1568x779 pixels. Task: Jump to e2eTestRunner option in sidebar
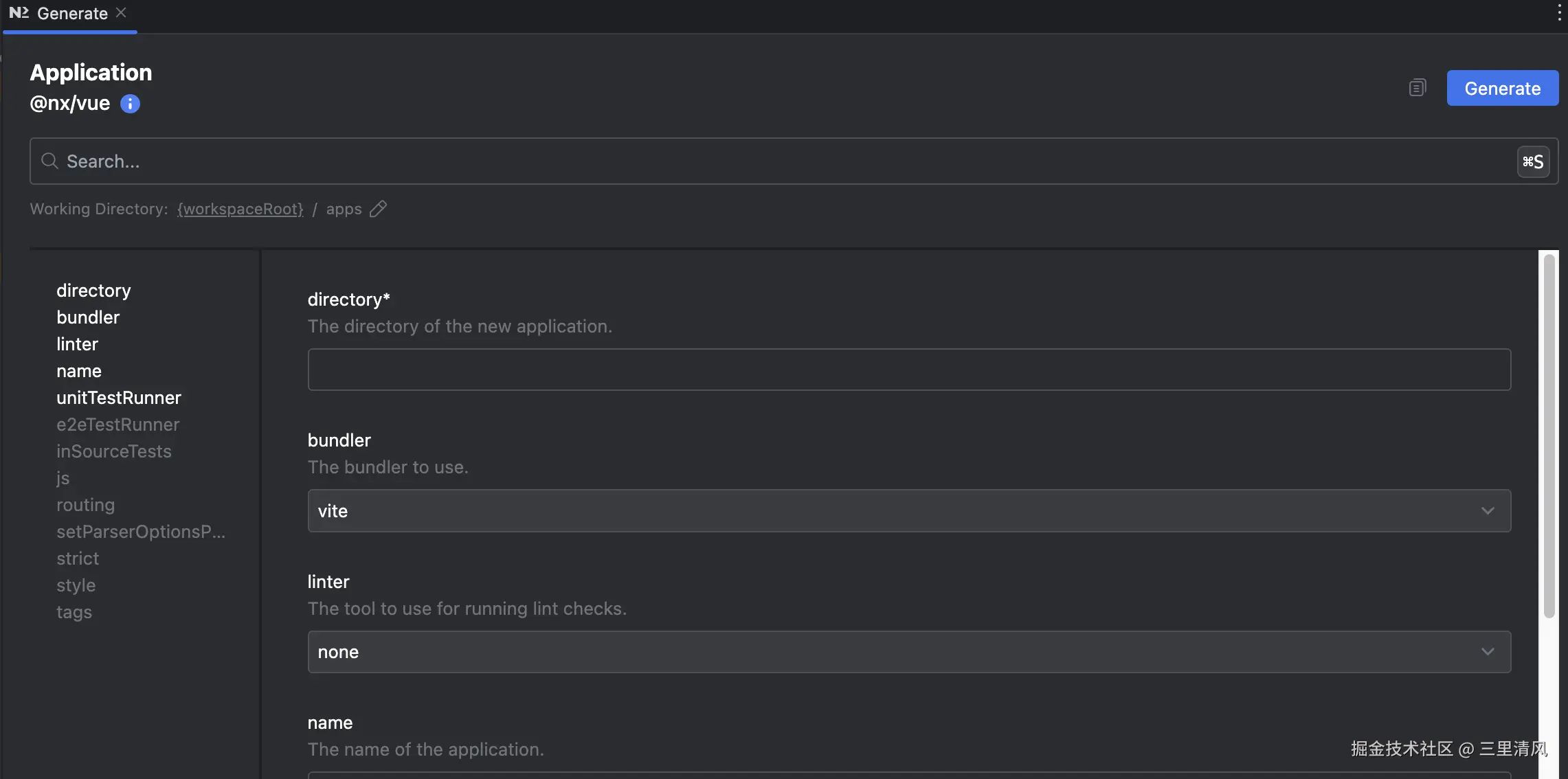[117, 425]
